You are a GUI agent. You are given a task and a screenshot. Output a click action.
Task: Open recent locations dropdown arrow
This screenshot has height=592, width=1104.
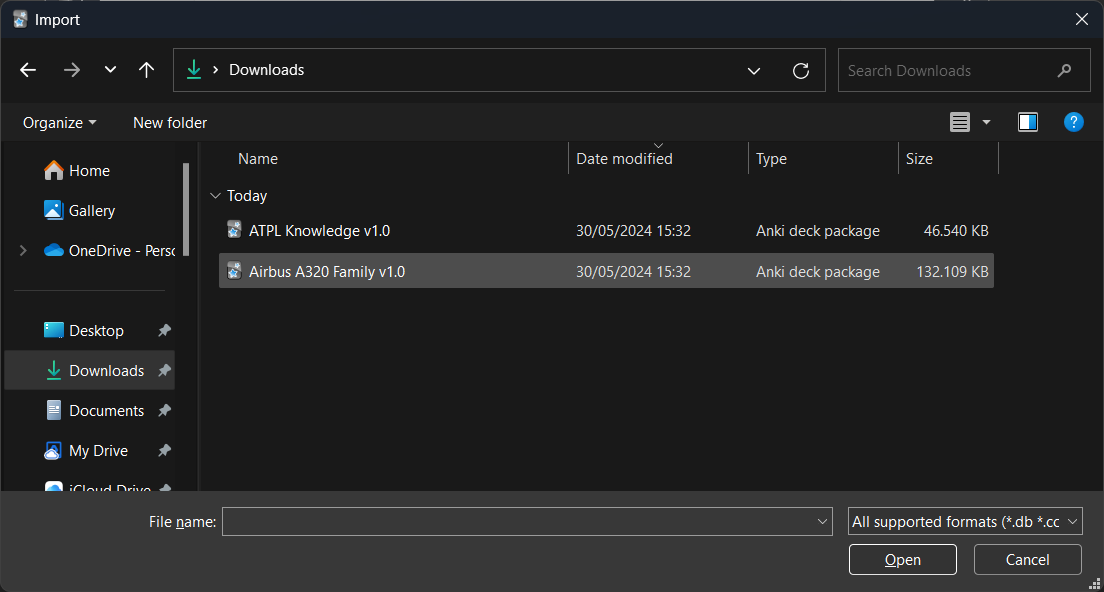(110, 70)
